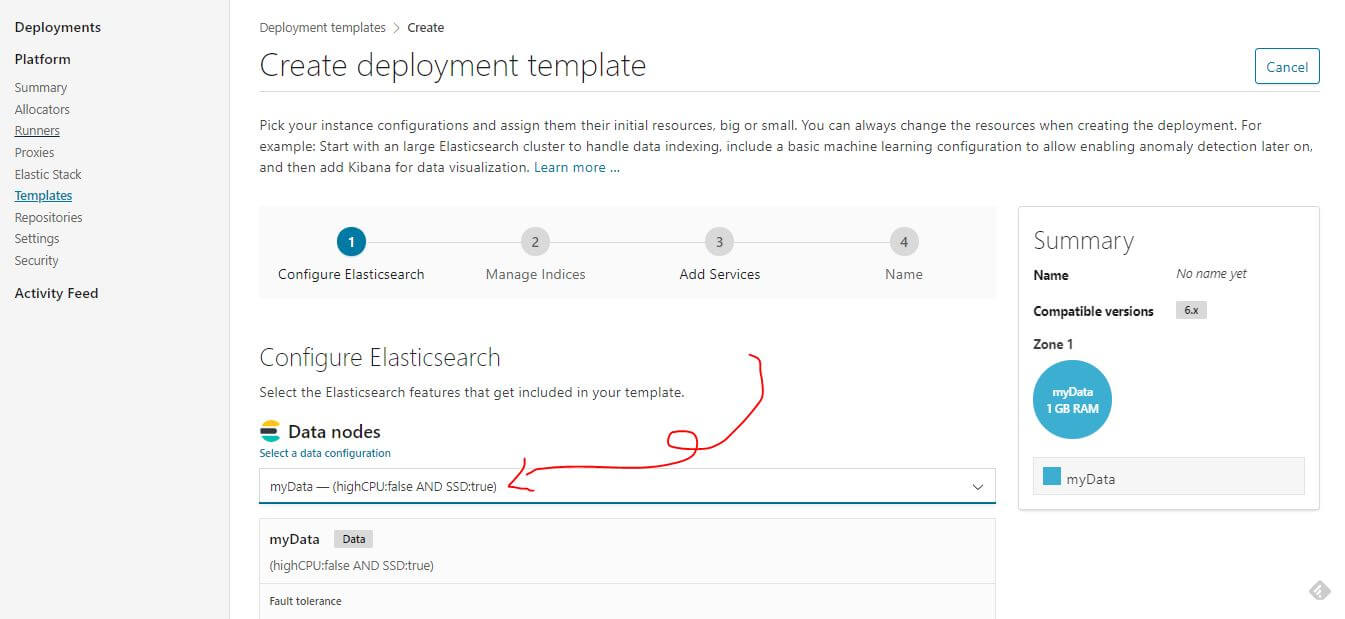Go to step 2 Manage Indices
1345x619 pixels.
(x=535, y=242)
